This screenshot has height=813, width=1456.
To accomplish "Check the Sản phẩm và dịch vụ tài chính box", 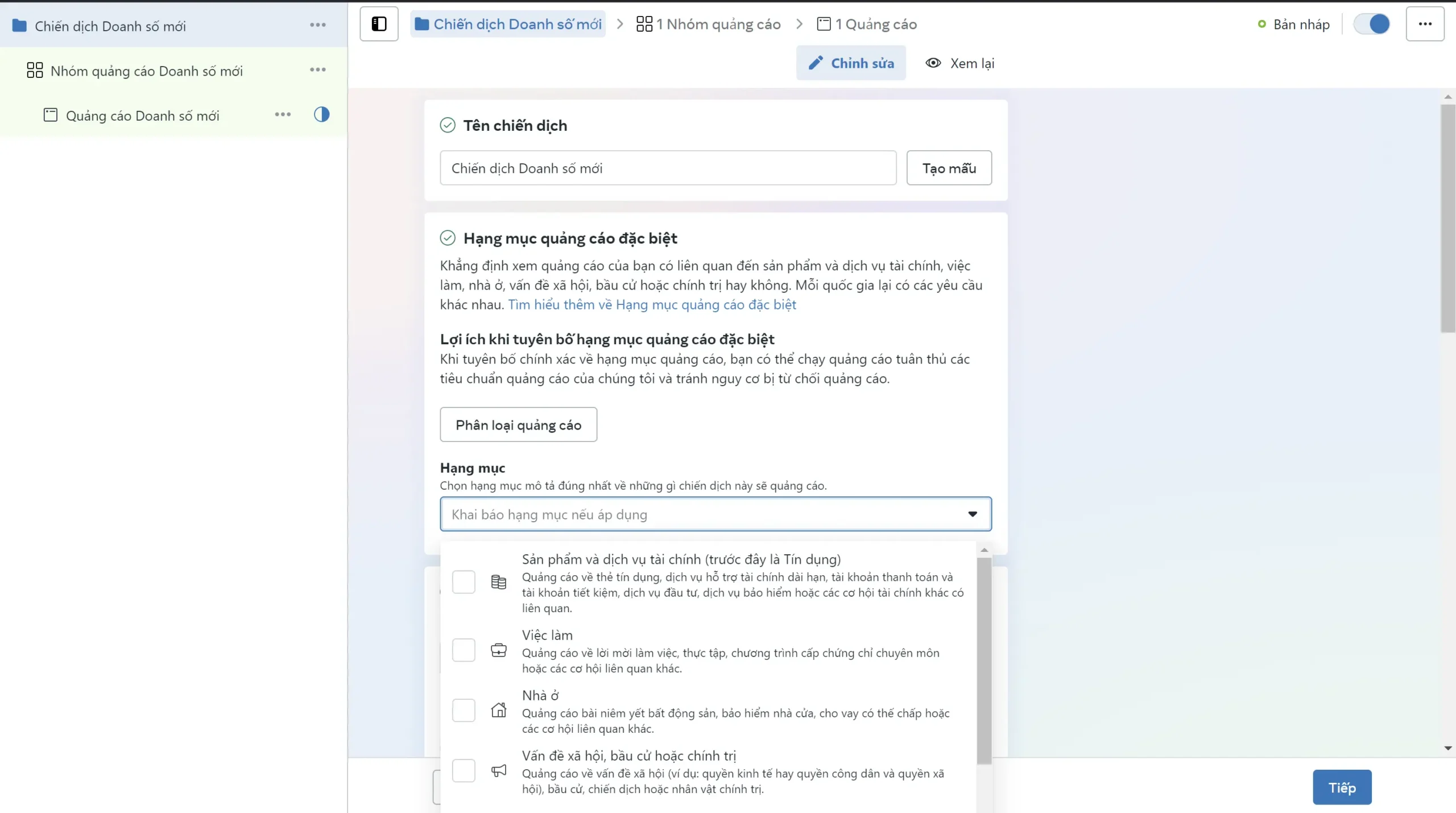I will 464,582.
